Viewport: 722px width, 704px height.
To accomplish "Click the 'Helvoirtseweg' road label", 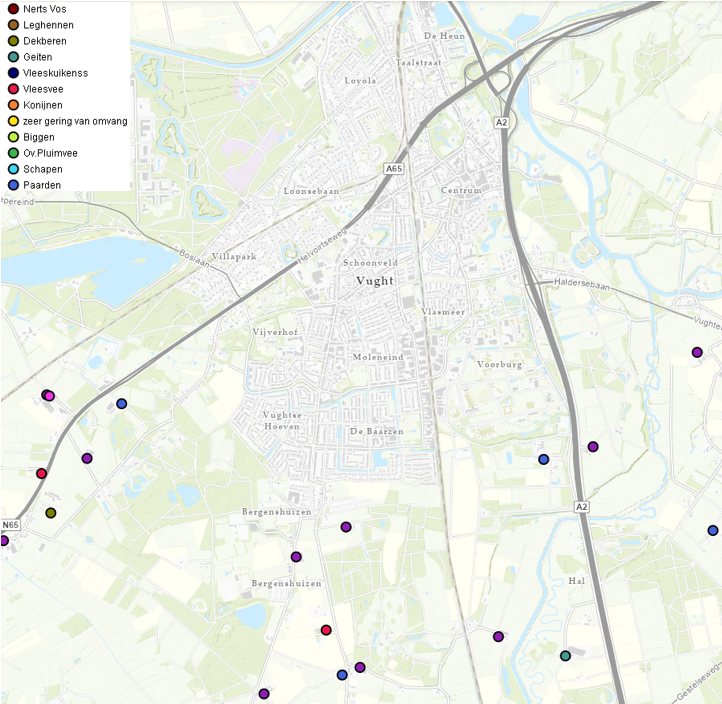I will tap(321, 246).
